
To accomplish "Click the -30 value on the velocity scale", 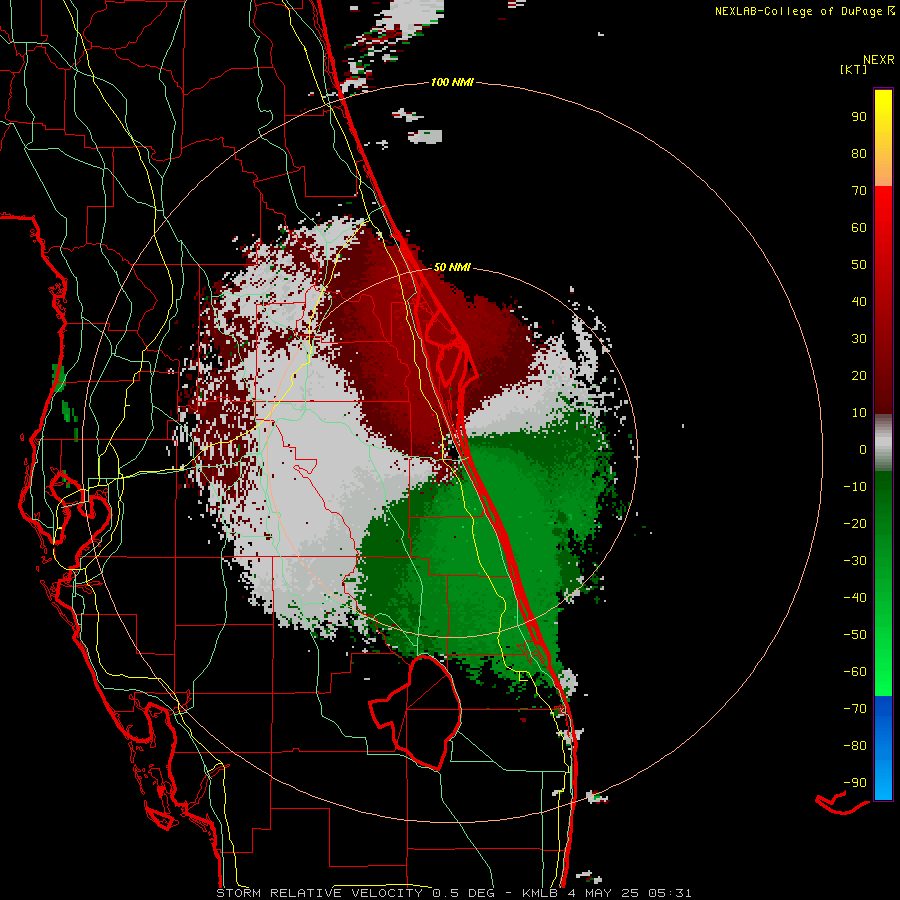I will click(855, 561).
